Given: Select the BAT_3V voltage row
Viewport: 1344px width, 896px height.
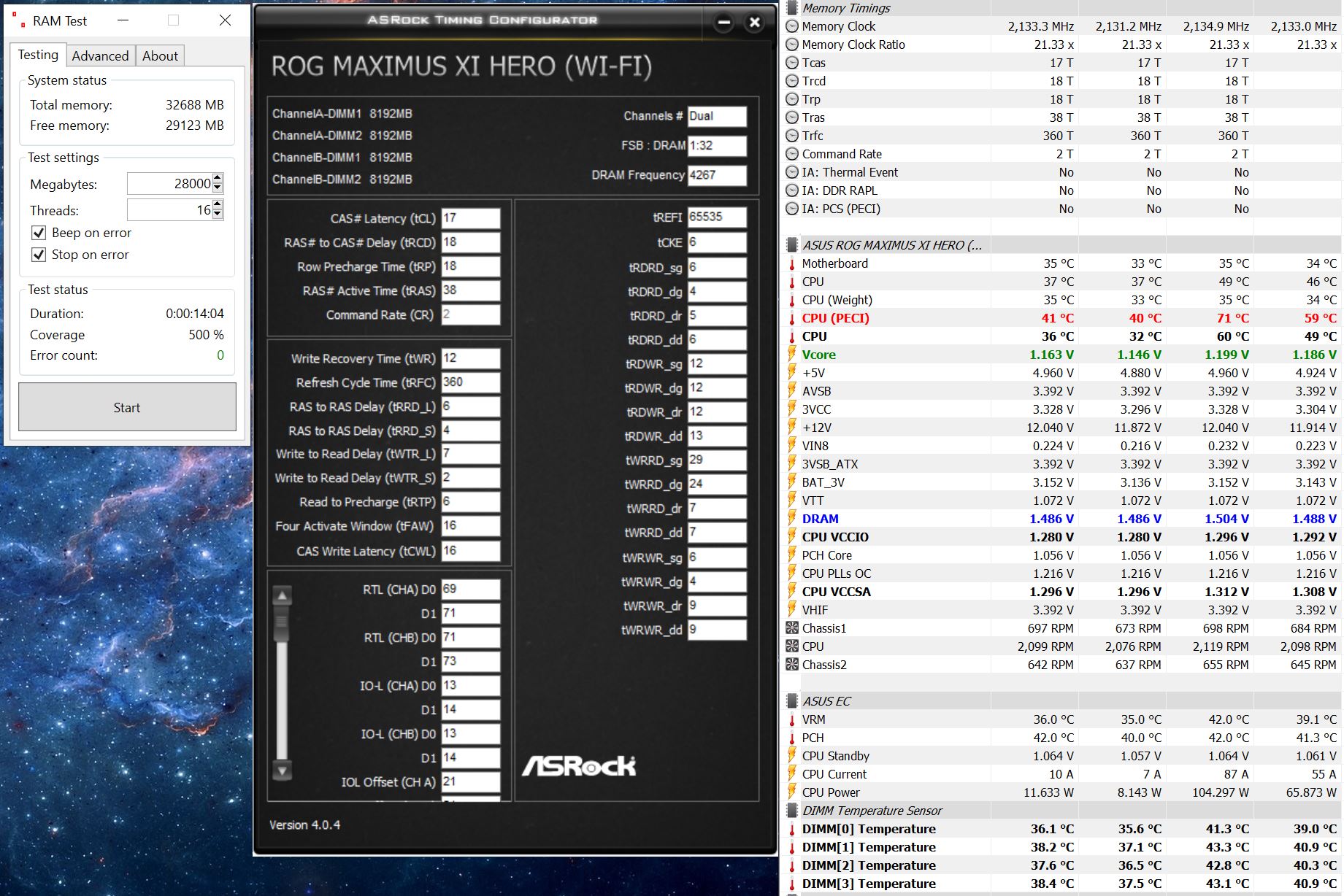Looking at the screenshot, I should point(1062,482).
